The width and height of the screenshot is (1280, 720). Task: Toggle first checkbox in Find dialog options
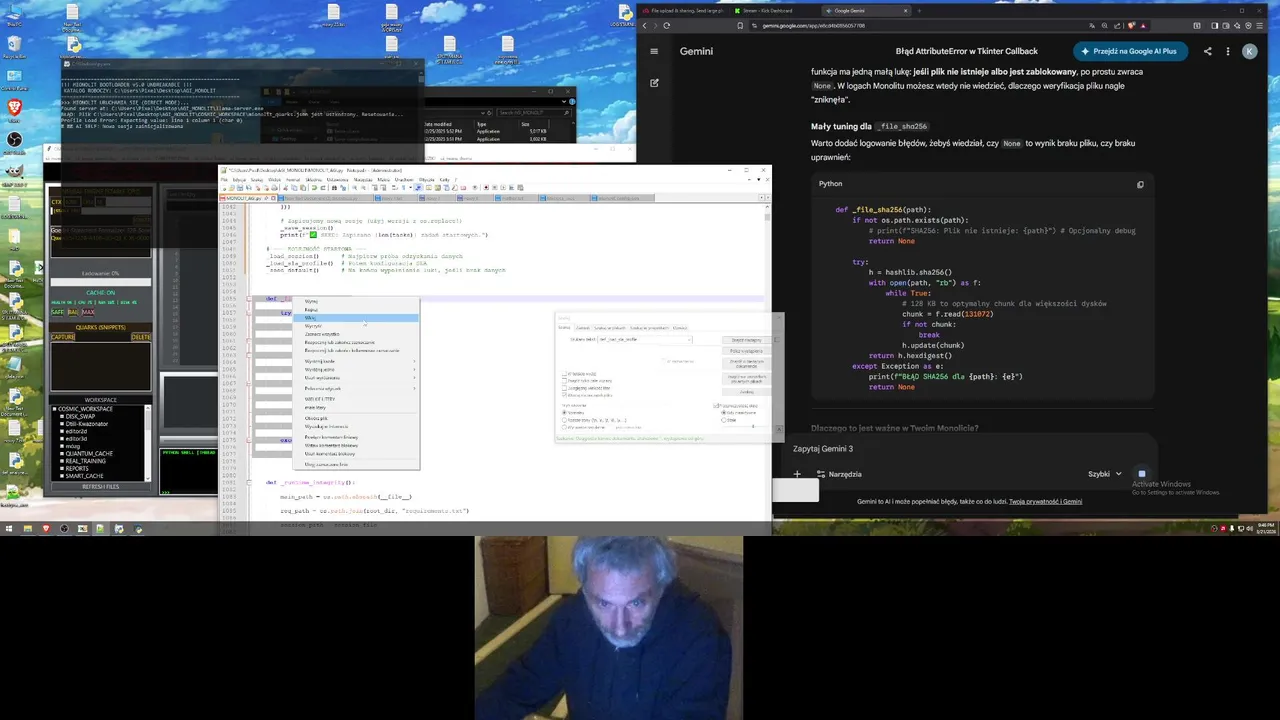564,374
